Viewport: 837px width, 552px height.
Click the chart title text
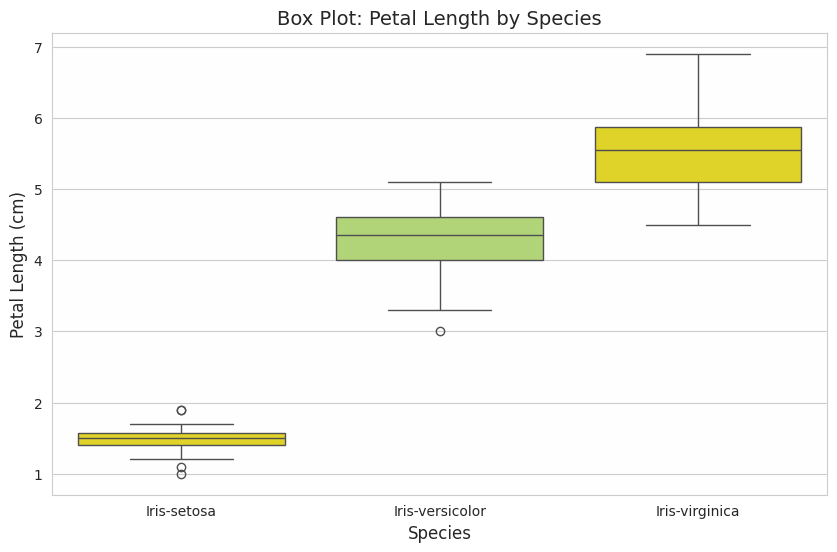(x=439, y=19)
